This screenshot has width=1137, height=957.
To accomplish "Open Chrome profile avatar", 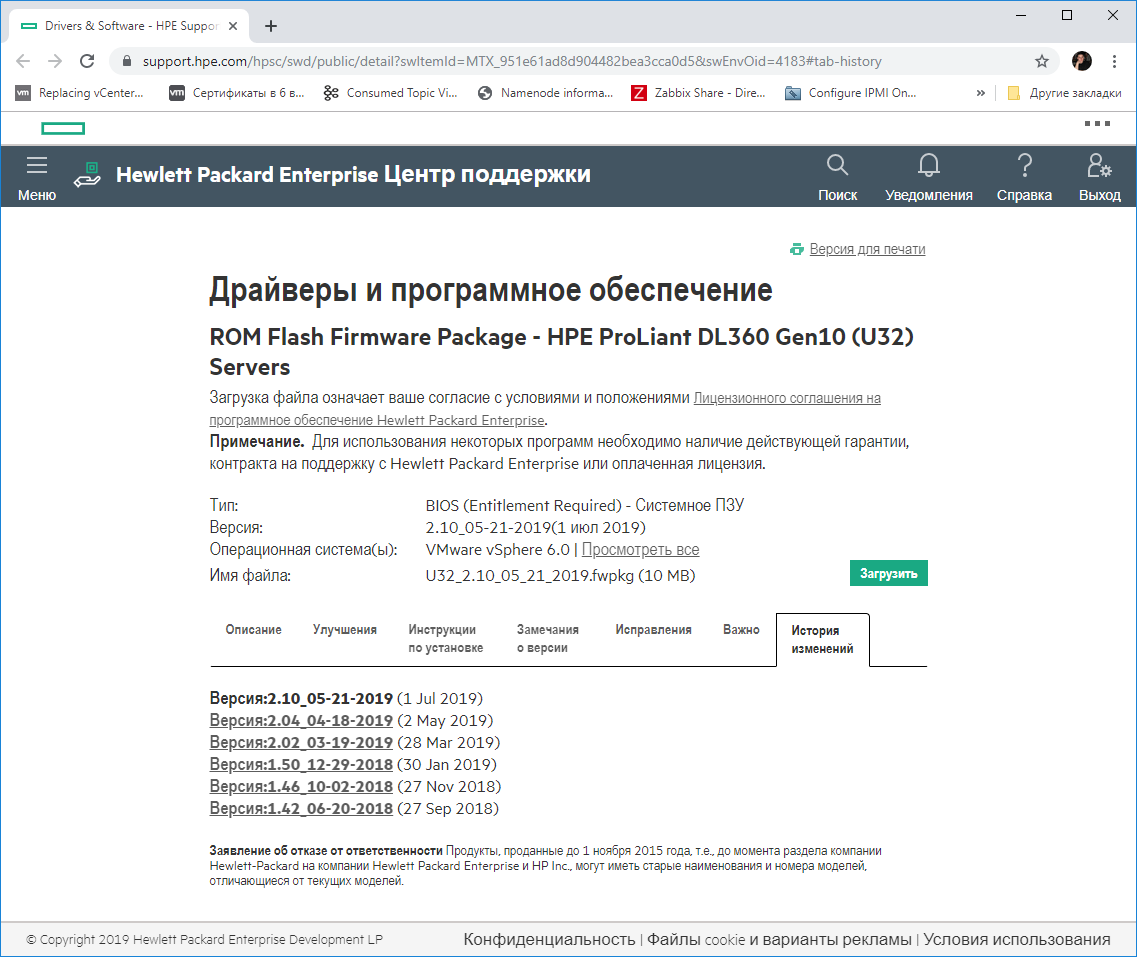I will pyautogui.click(x=1082, y=61).
